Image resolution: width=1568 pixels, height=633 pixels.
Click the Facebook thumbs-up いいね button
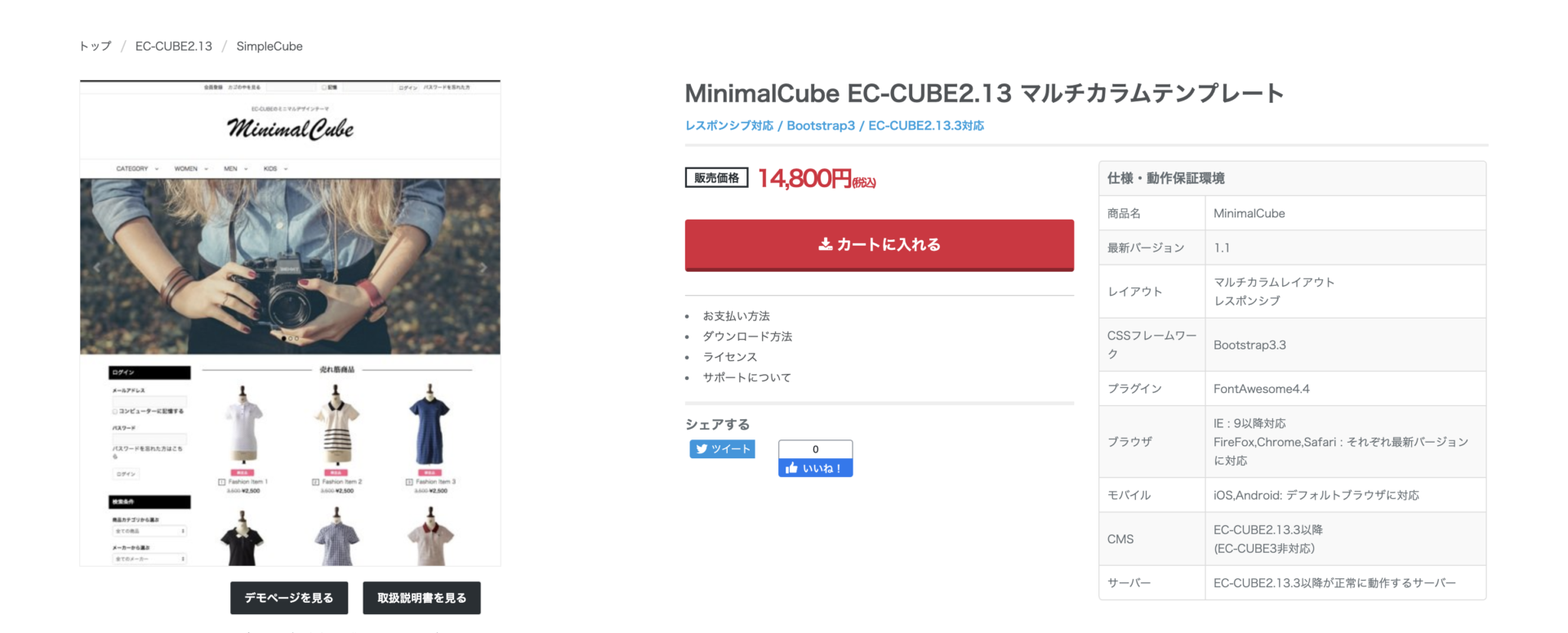(x=815, y=468)
